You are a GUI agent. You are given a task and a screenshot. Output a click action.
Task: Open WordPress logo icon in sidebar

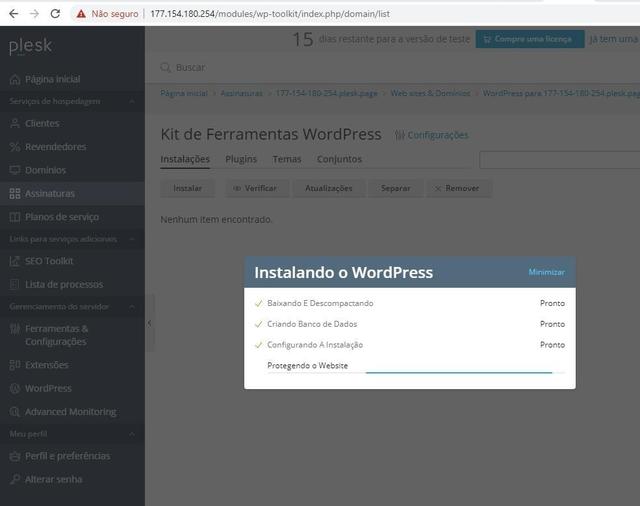click(x=15, y=388)
